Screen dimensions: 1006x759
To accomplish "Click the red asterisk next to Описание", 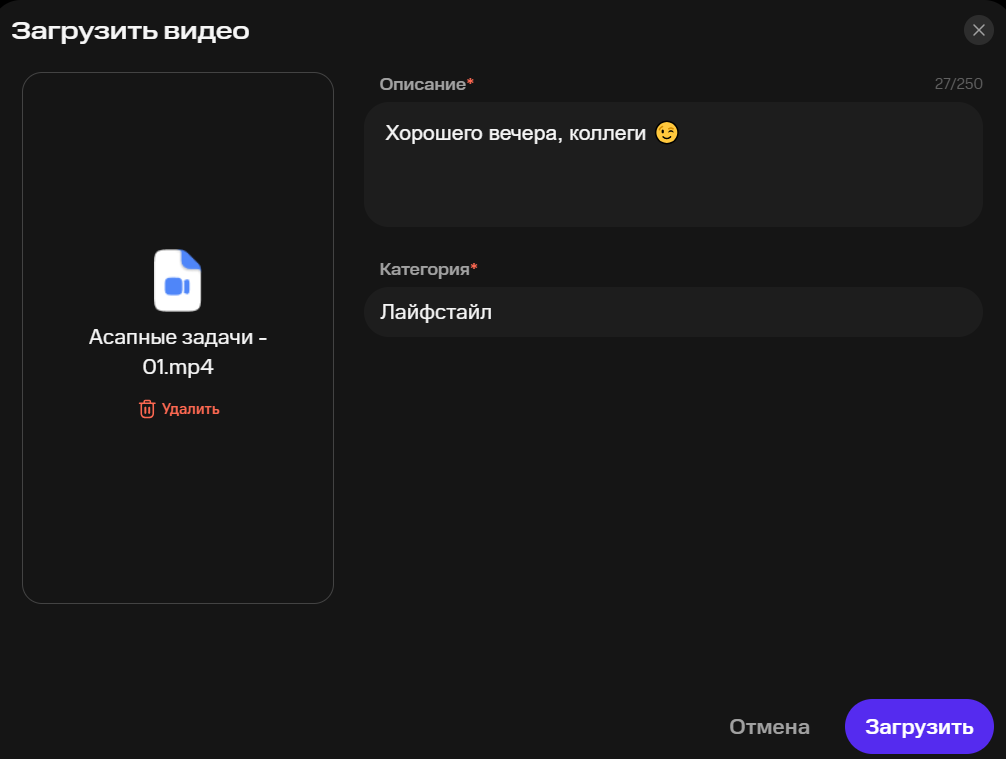I will 471,83.
